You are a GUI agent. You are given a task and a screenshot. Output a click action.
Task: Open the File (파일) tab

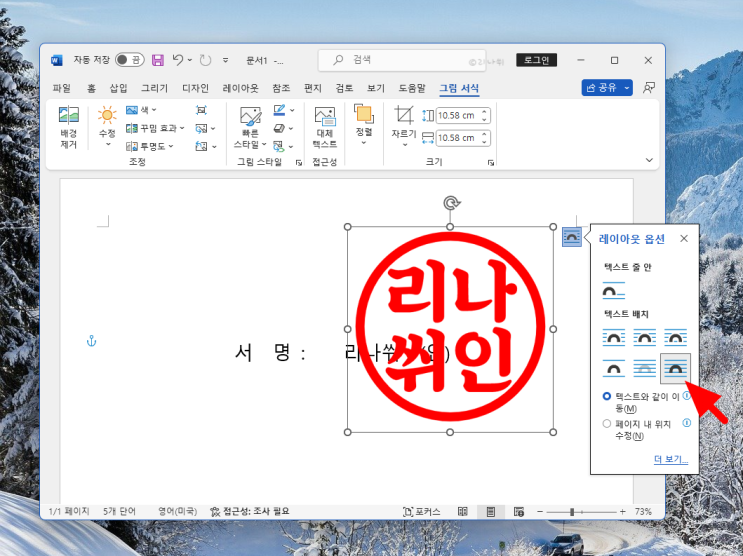tap(62, 88)
